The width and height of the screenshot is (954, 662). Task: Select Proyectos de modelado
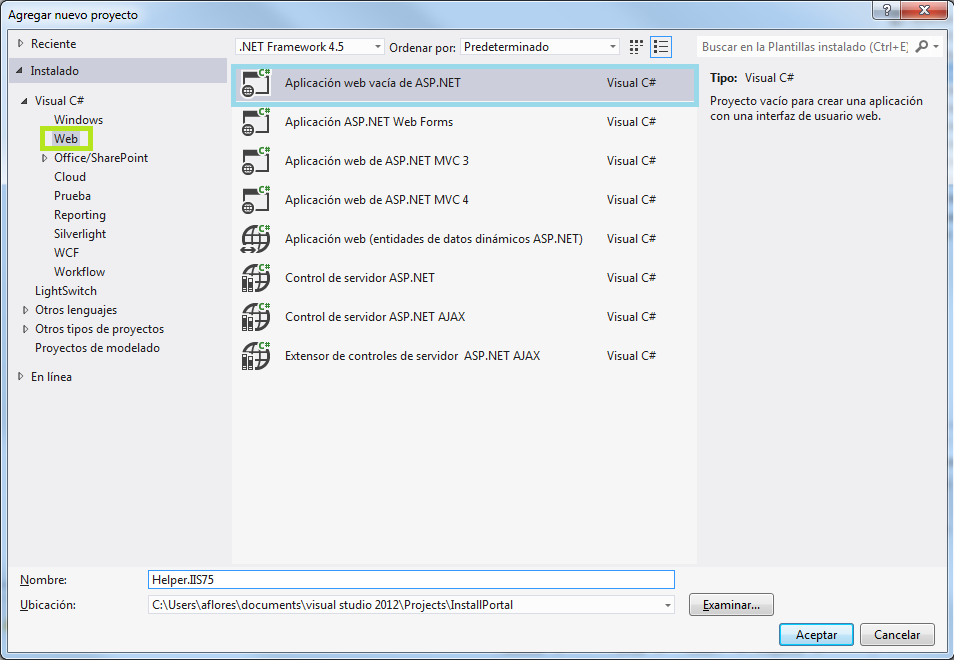97,348
